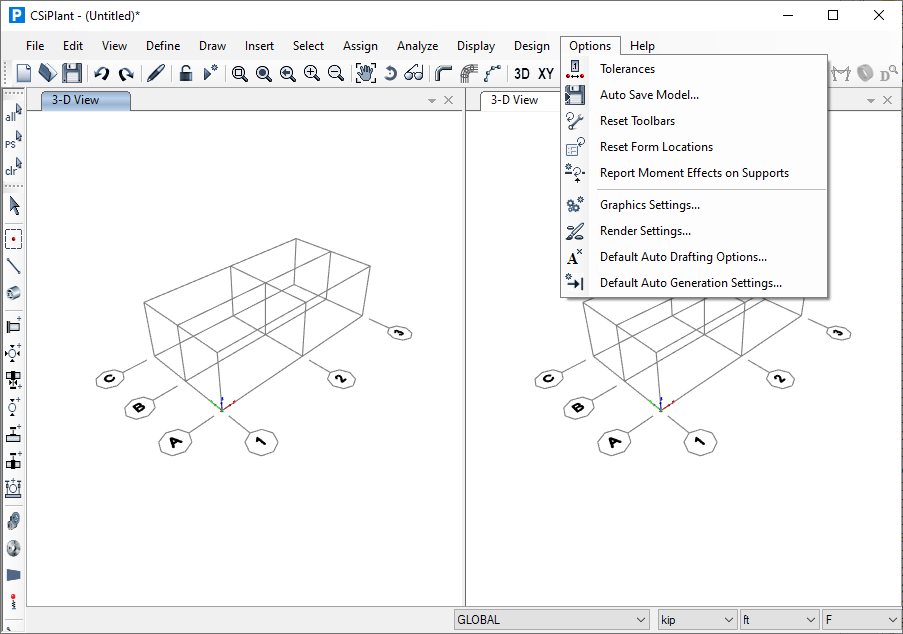The height and width of the screenshot is (634, 903).
Task: Click the Tolerances menu icon
Action: [575, 69]
